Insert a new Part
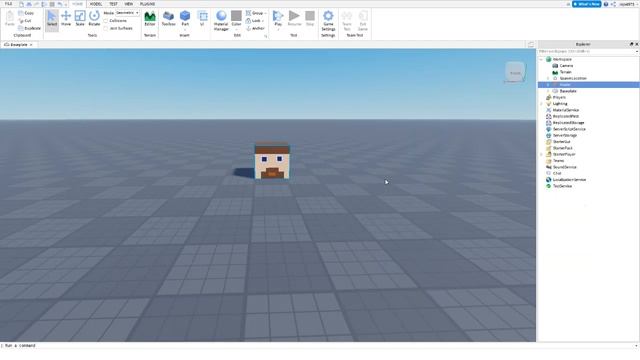The image size is (640, 360). 185,17
